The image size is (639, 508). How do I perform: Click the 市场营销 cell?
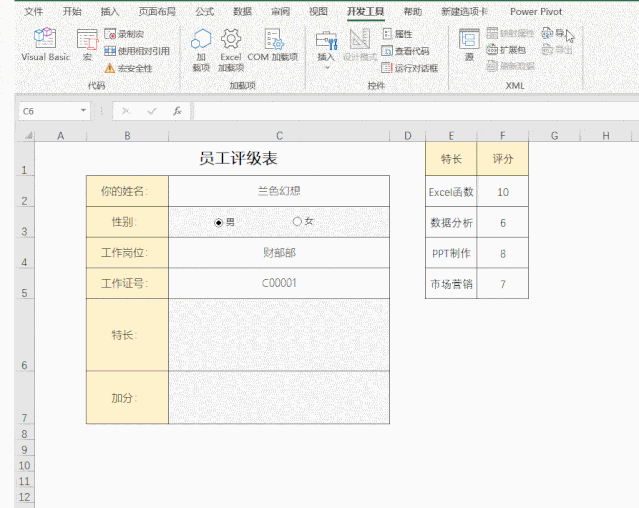click(x=451, y=284)
